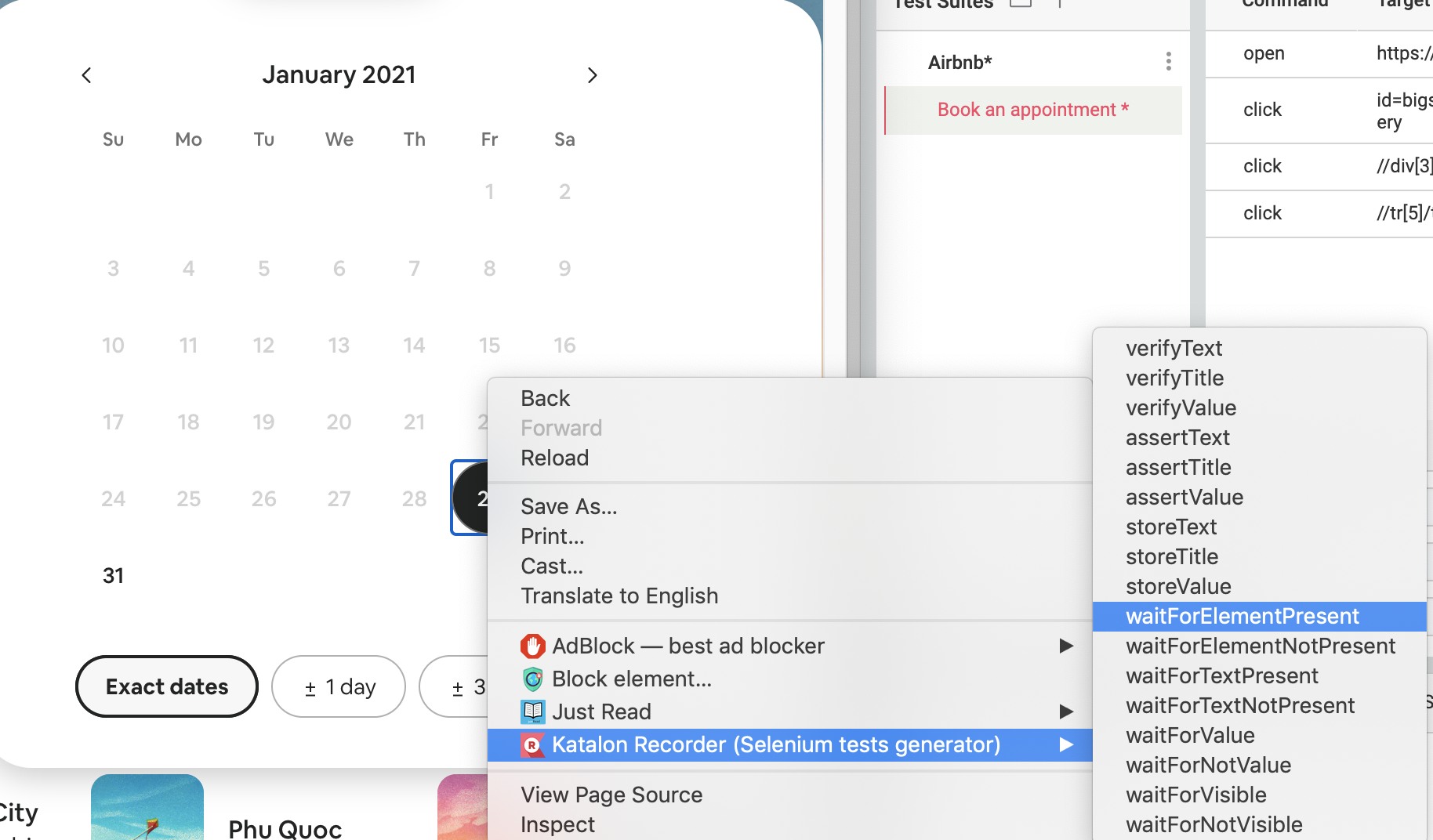
Task: Select verifyTitle command
Action: [1260, 378]
